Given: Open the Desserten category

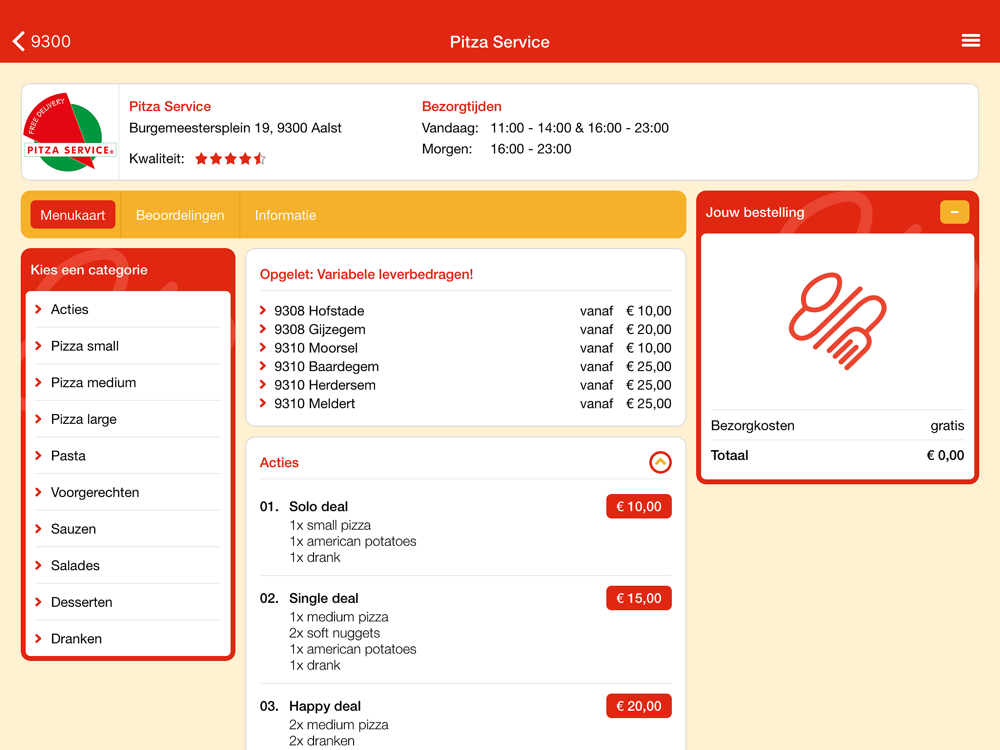Looking at the screenshot, I should tap(128, 602).
